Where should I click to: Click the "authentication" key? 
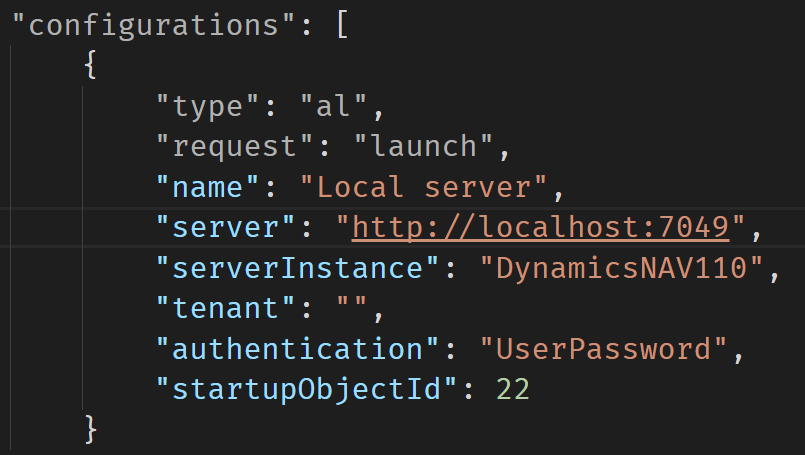pos(298,349)
